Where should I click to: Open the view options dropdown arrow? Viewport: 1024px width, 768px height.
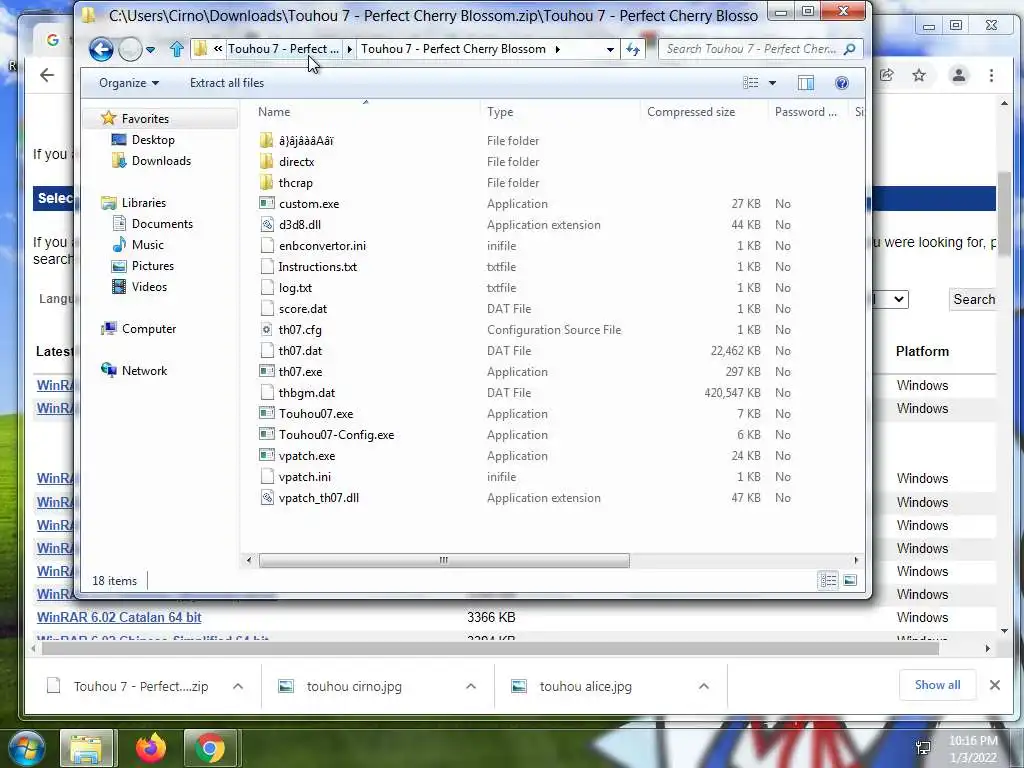(x=773, y=83)
